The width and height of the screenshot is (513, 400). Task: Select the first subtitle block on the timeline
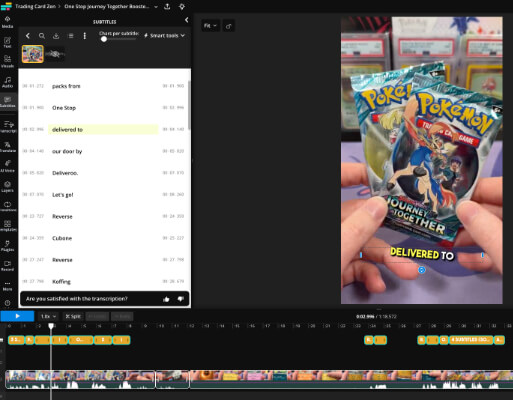[x=16, y=340]
